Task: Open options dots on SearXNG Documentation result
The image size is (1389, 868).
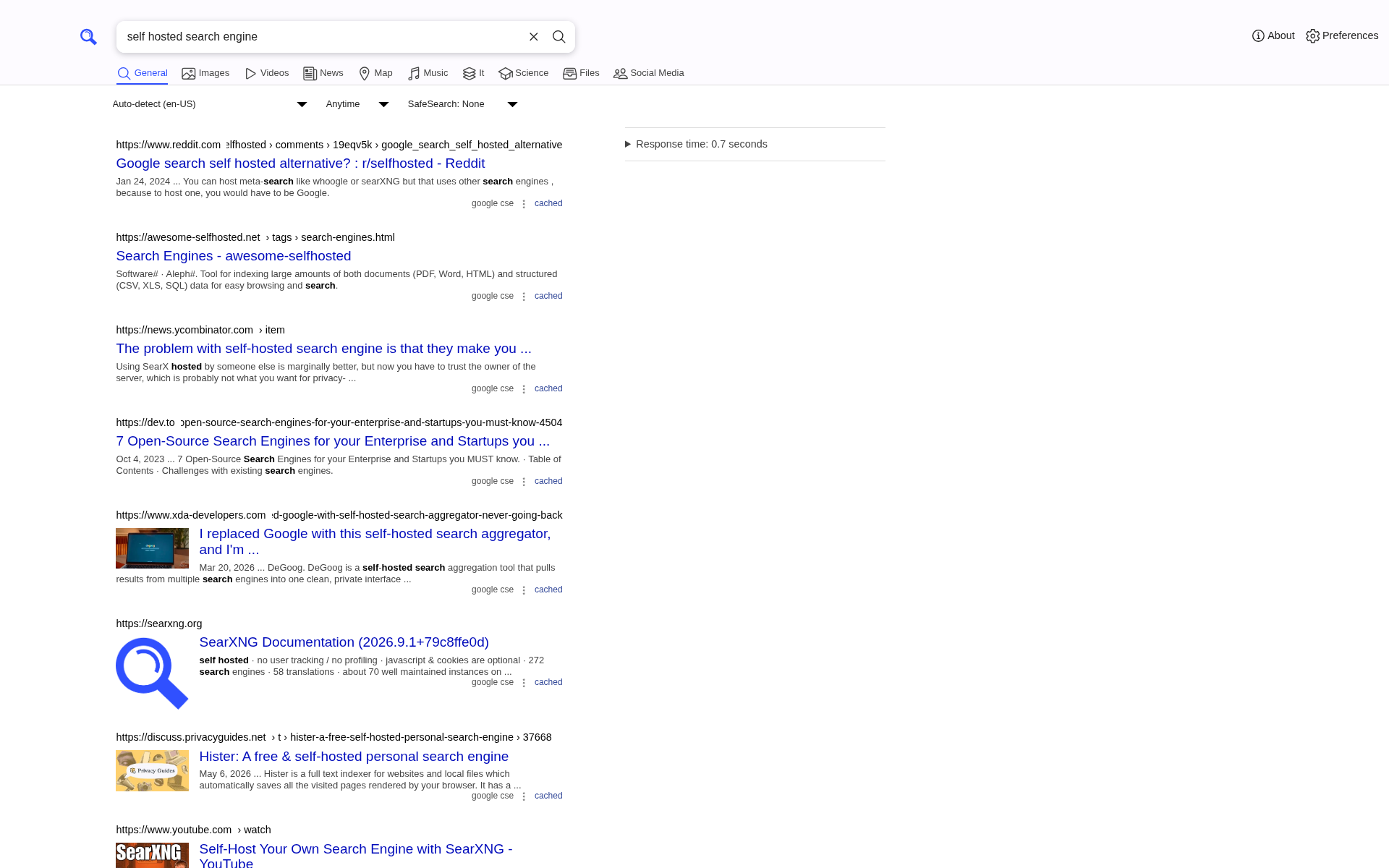Action: click(x=524, y=683)
